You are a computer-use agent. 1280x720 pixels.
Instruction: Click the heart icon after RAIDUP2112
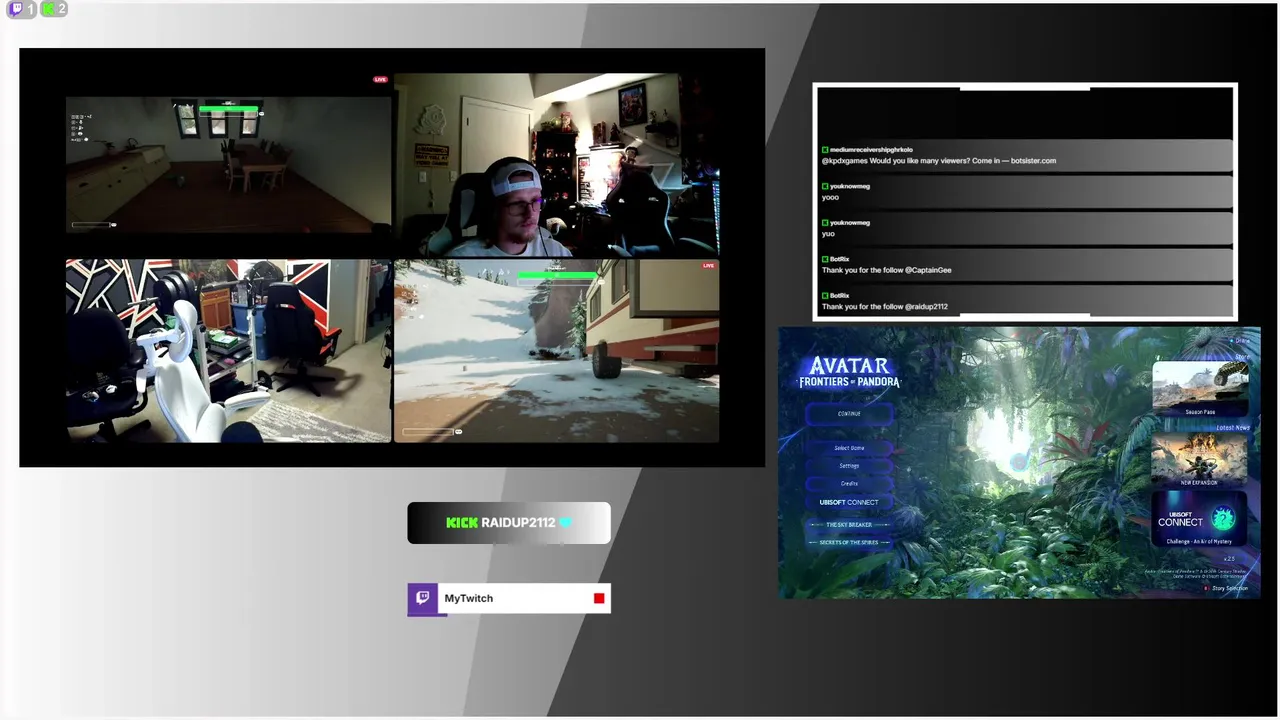click(x=565, y=523)
